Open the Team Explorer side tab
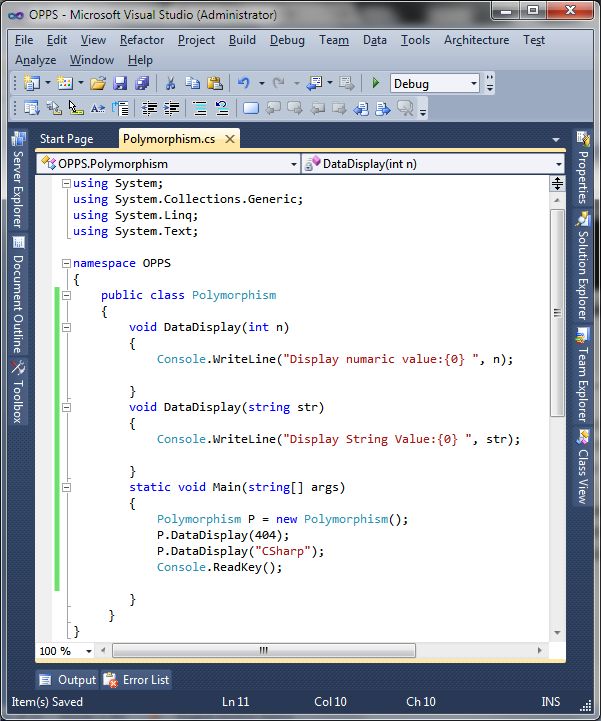601x721 pixels. pos(583,374)
